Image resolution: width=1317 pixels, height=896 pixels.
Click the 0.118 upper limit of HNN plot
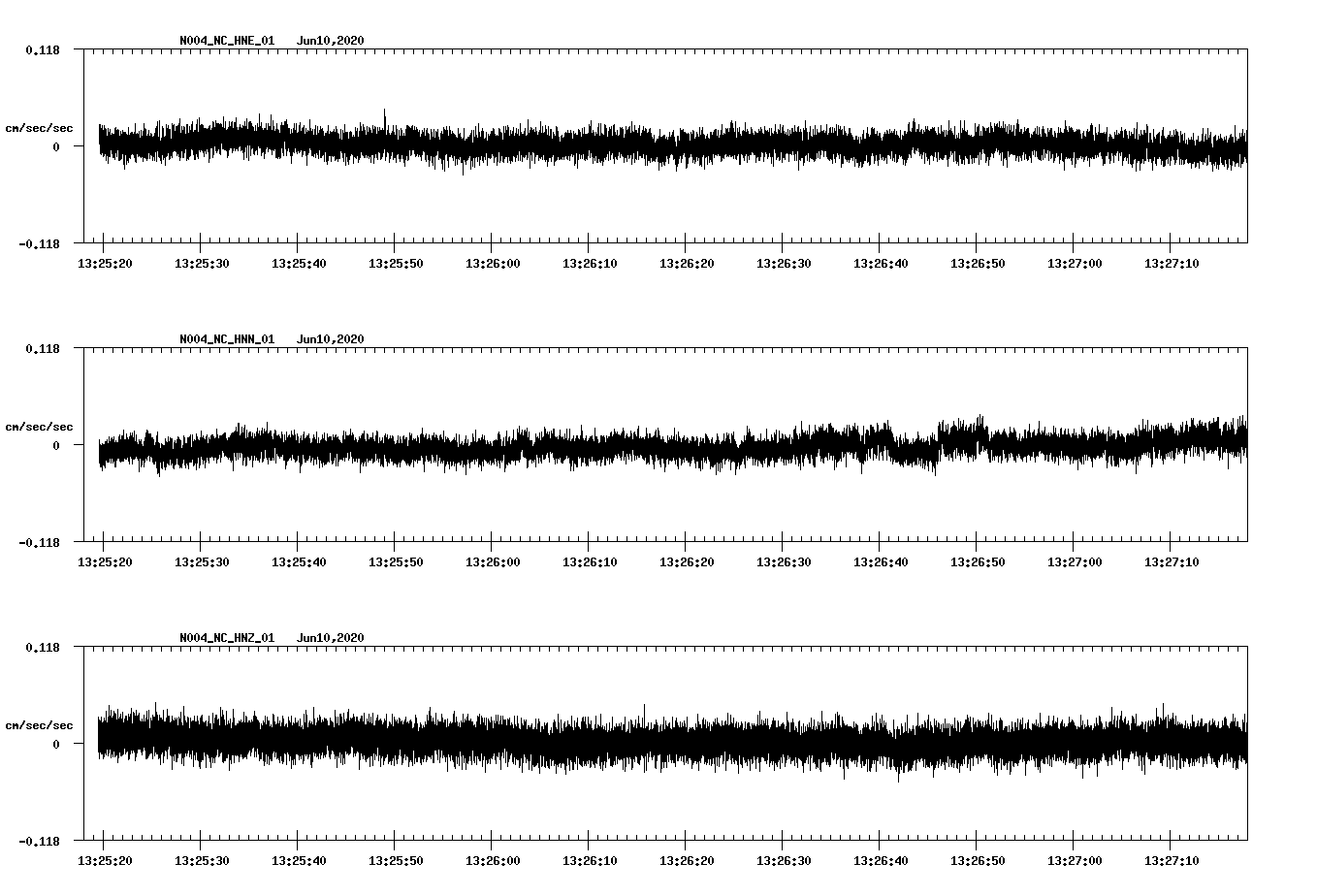click(43, 348)
